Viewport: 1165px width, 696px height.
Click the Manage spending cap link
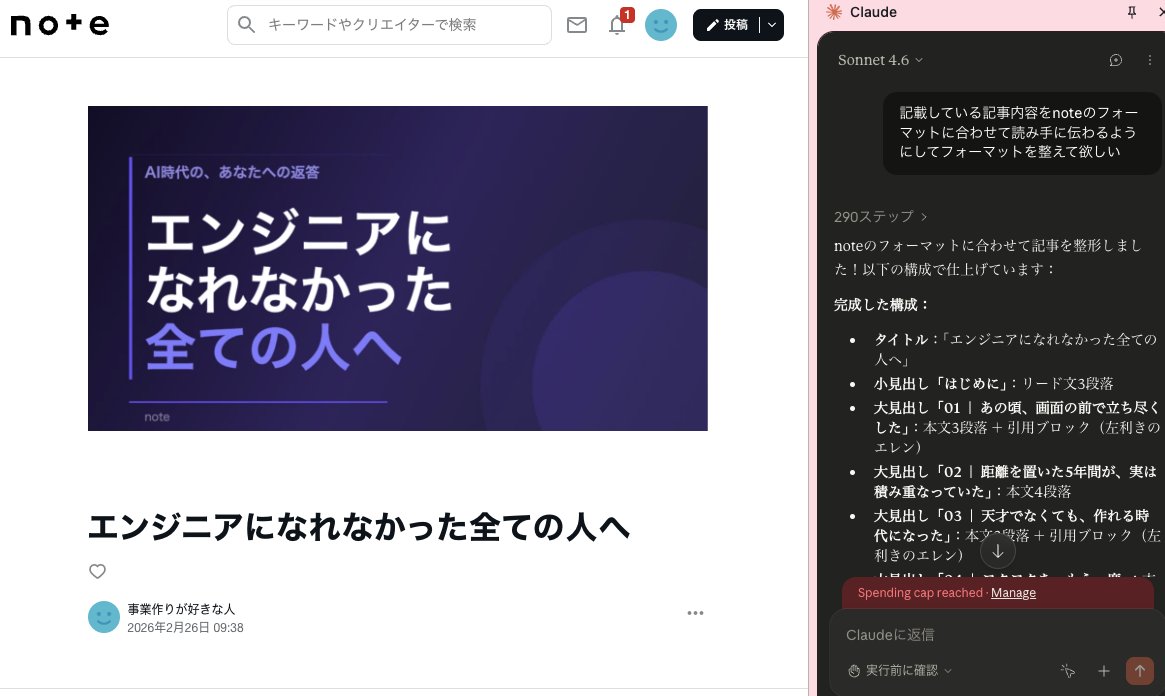[1013, 593]
